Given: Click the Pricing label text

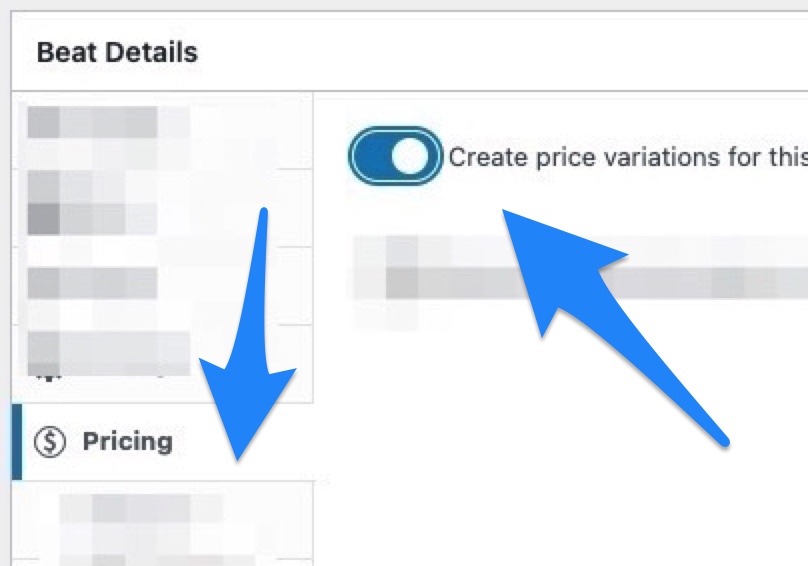Looking at the screenshot, I should (128, 442).
